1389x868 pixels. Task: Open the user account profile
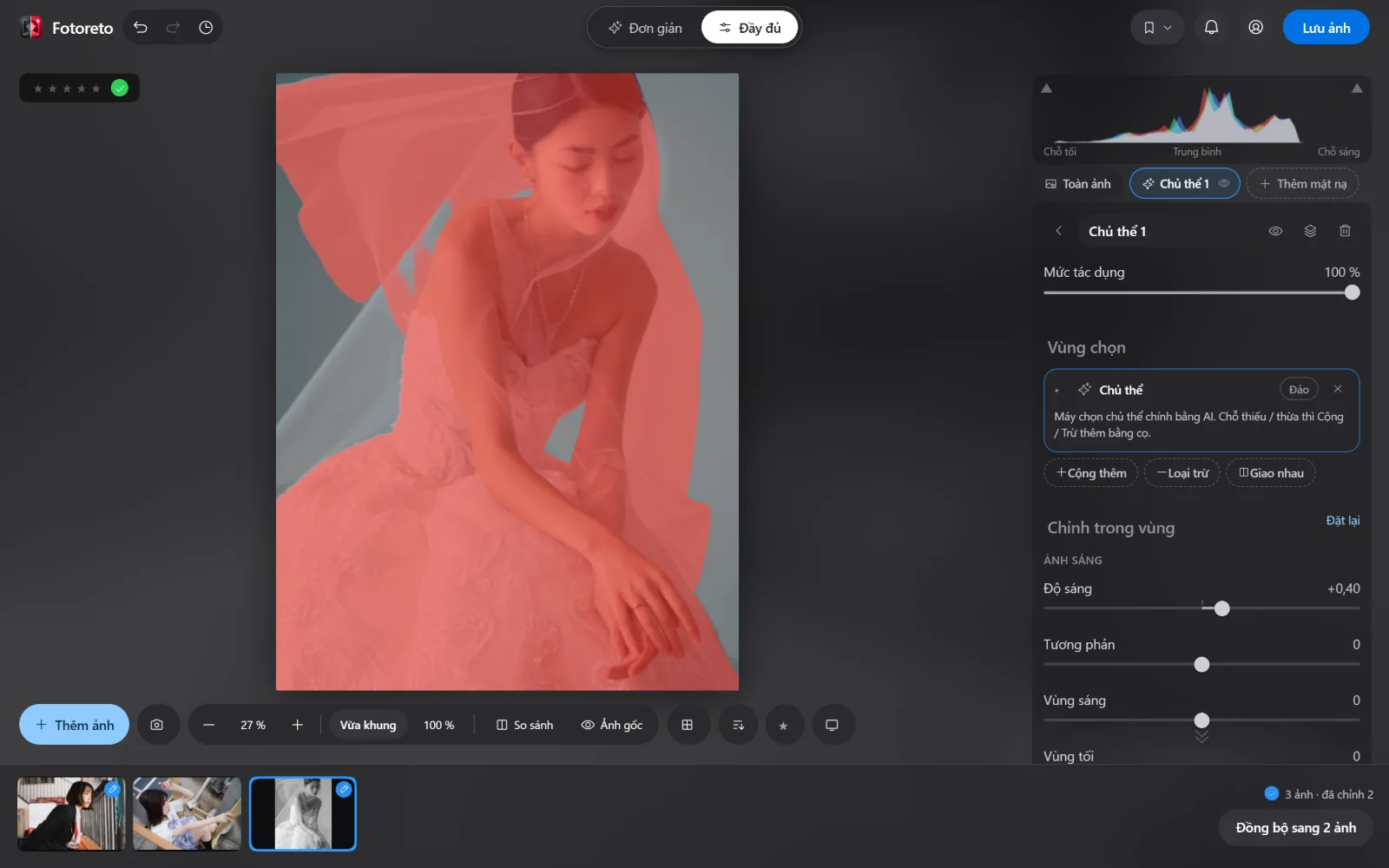[1255, 28]
